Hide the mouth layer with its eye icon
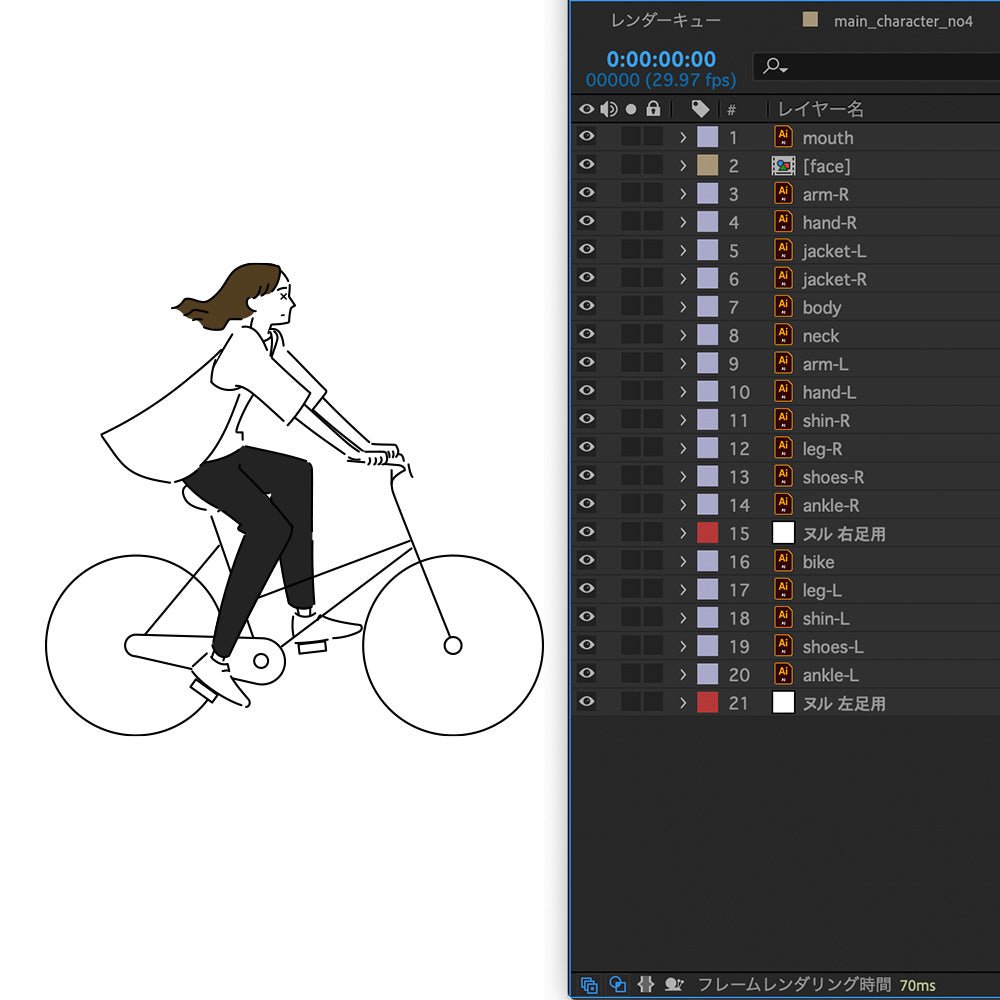 tap(587, 138)
